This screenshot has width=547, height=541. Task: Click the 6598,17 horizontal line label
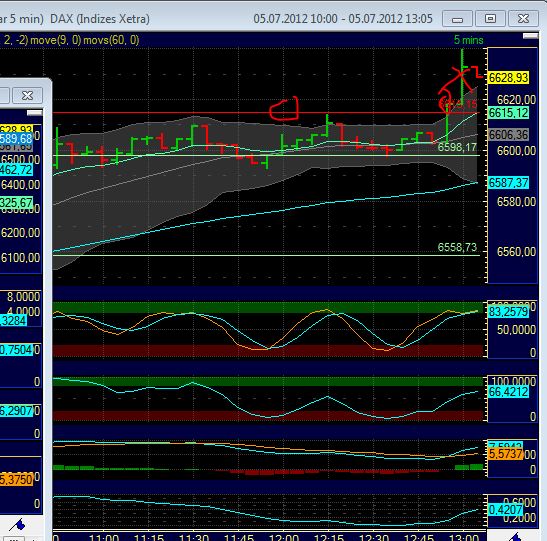click(457, 147)
